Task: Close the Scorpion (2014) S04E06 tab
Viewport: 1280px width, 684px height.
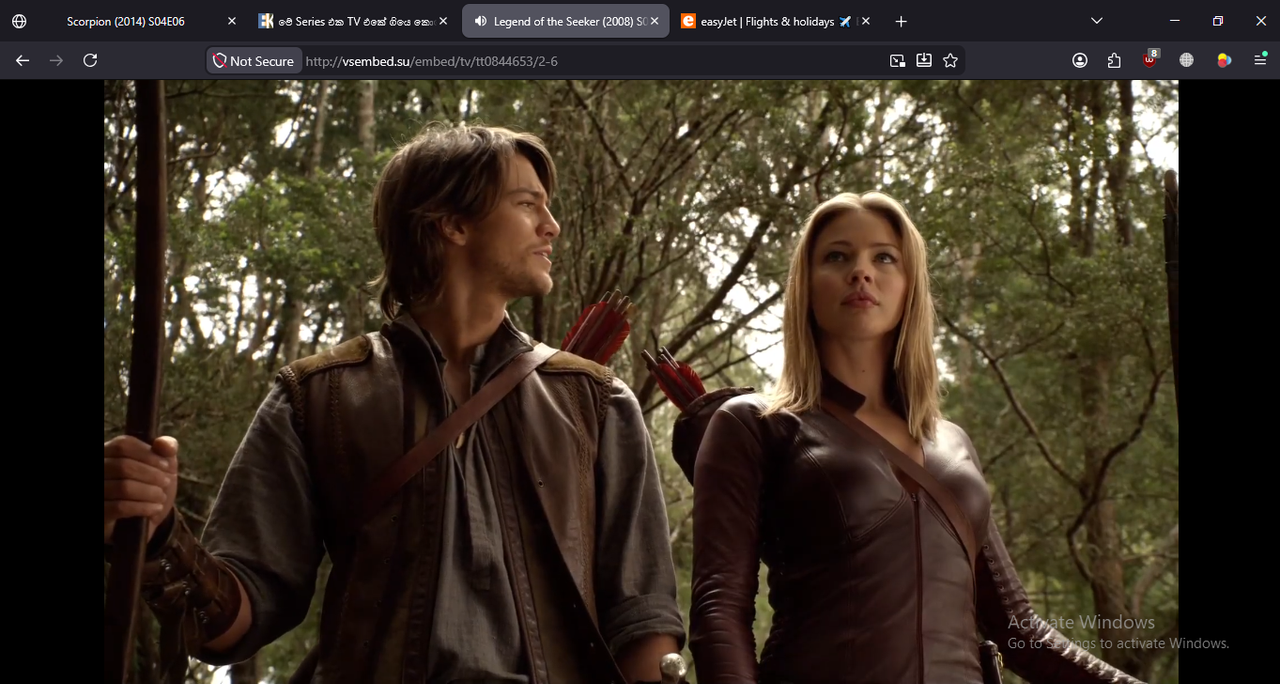Action: (x=232, y=21)
